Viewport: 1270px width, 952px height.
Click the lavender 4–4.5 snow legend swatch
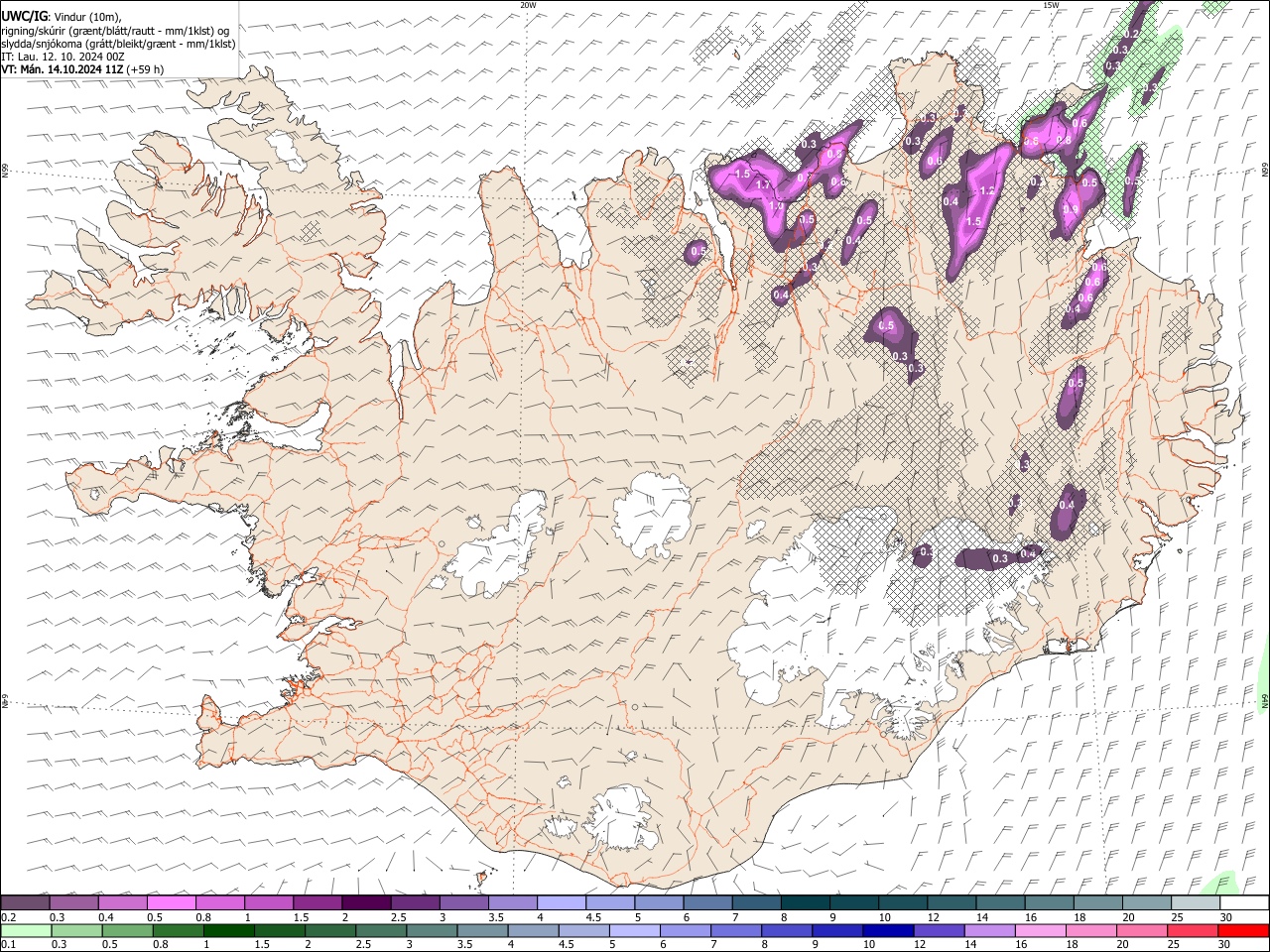click(x=562, y=903)
